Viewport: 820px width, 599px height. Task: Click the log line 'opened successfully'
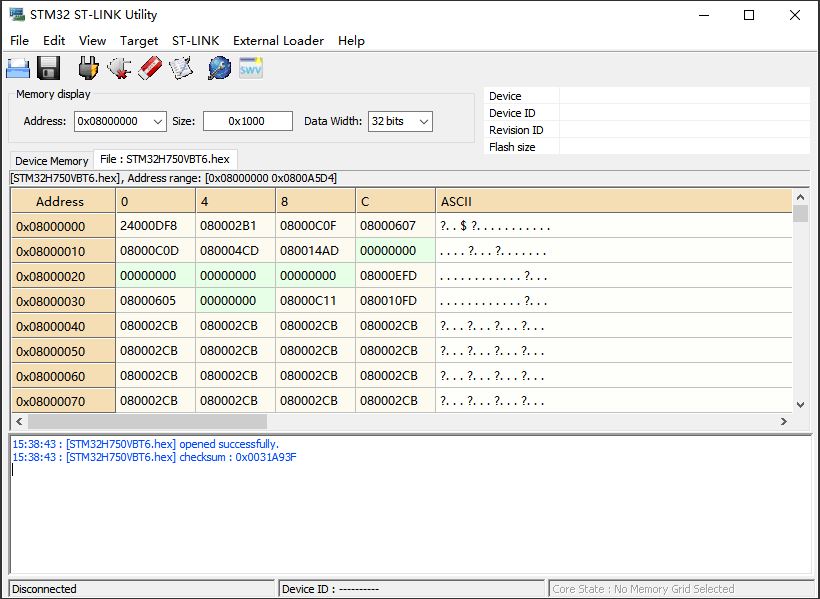pyautogui.click(x=146, y=444)
